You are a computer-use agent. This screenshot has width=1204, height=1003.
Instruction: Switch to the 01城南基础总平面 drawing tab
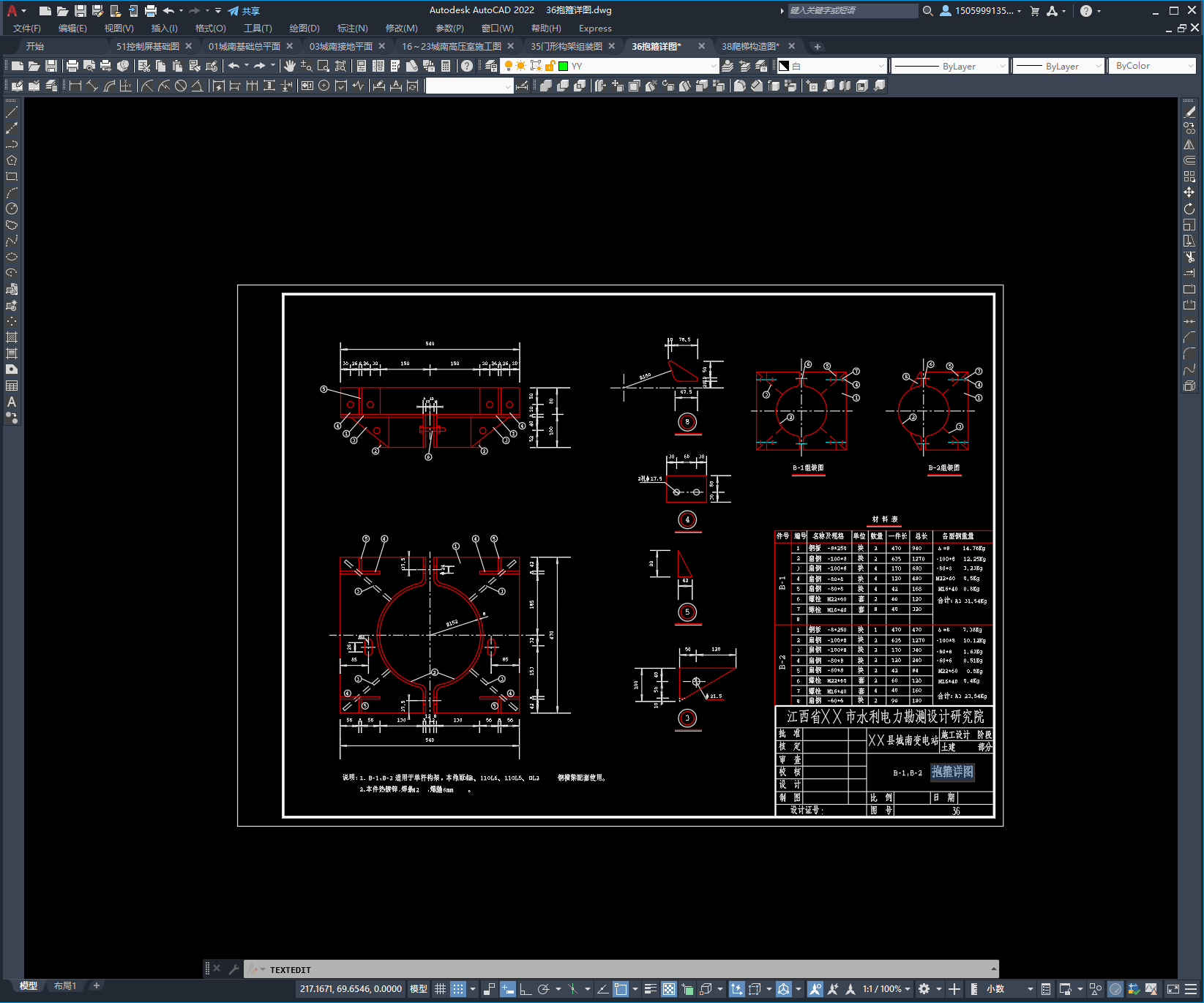pyautogui.click(x=244, y=46)
